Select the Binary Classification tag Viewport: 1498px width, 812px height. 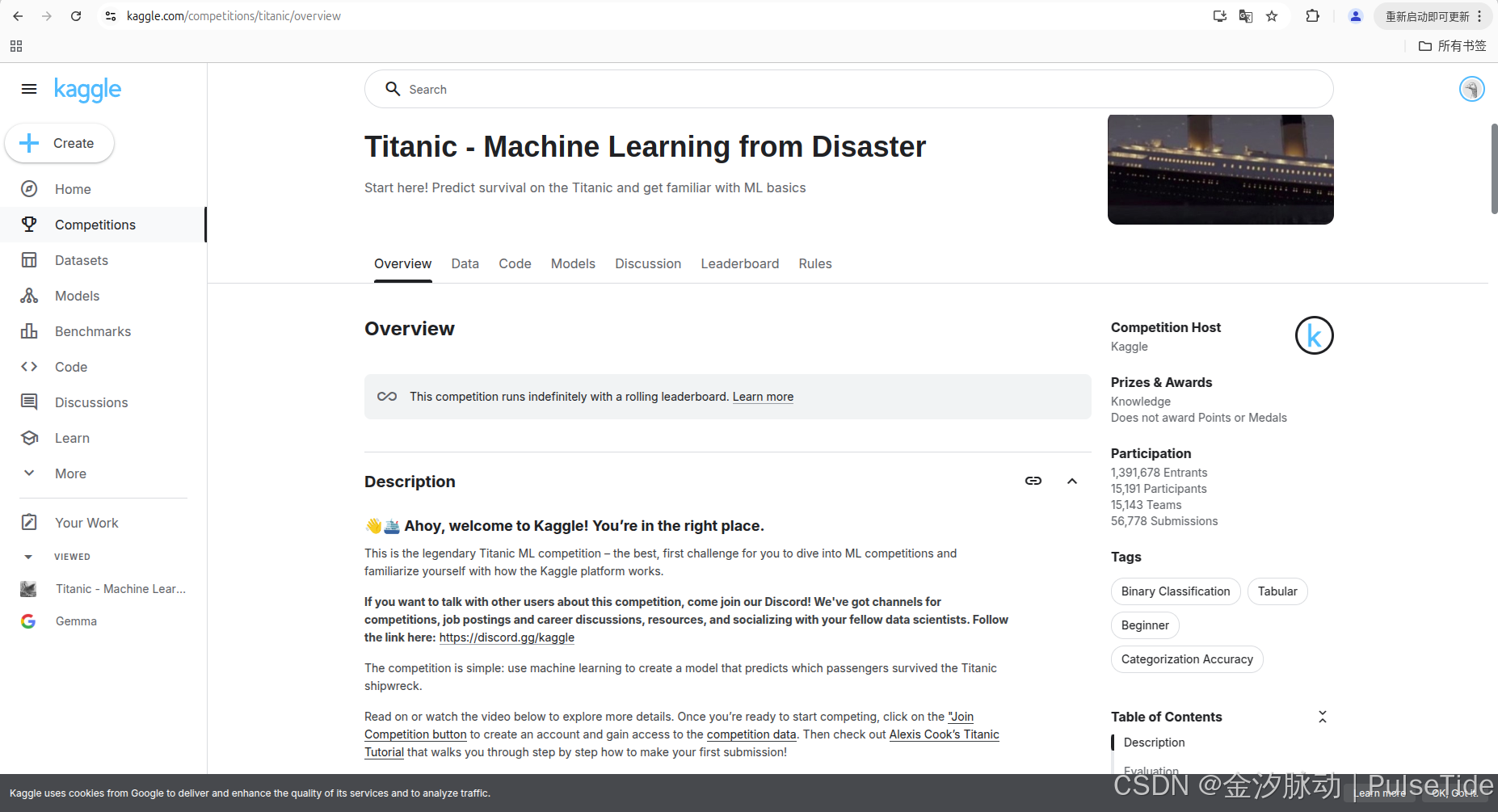[1176, 591]
